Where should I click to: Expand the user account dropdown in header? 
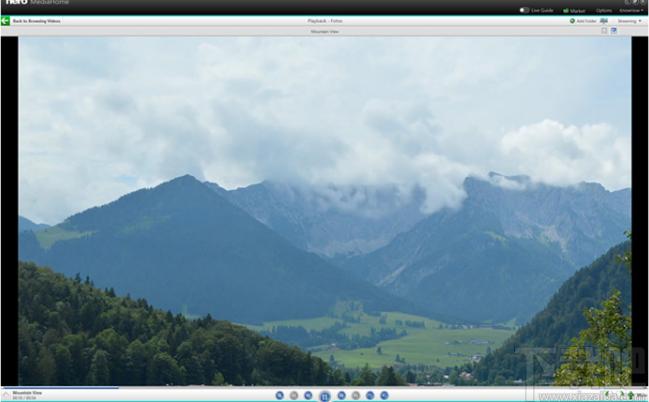pos(631,10)
